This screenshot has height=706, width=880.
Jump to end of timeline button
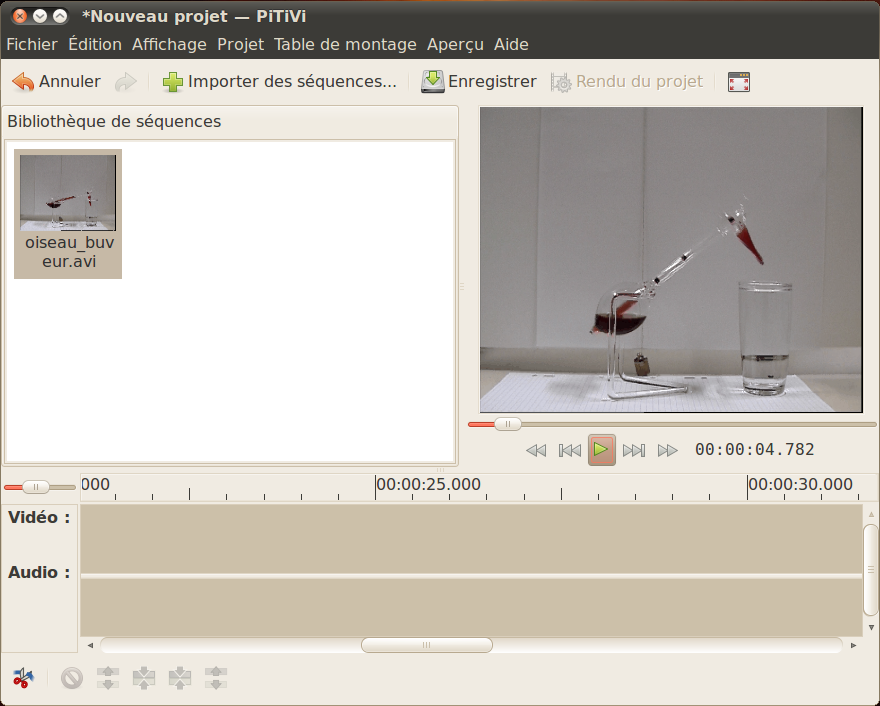[634, 450]
